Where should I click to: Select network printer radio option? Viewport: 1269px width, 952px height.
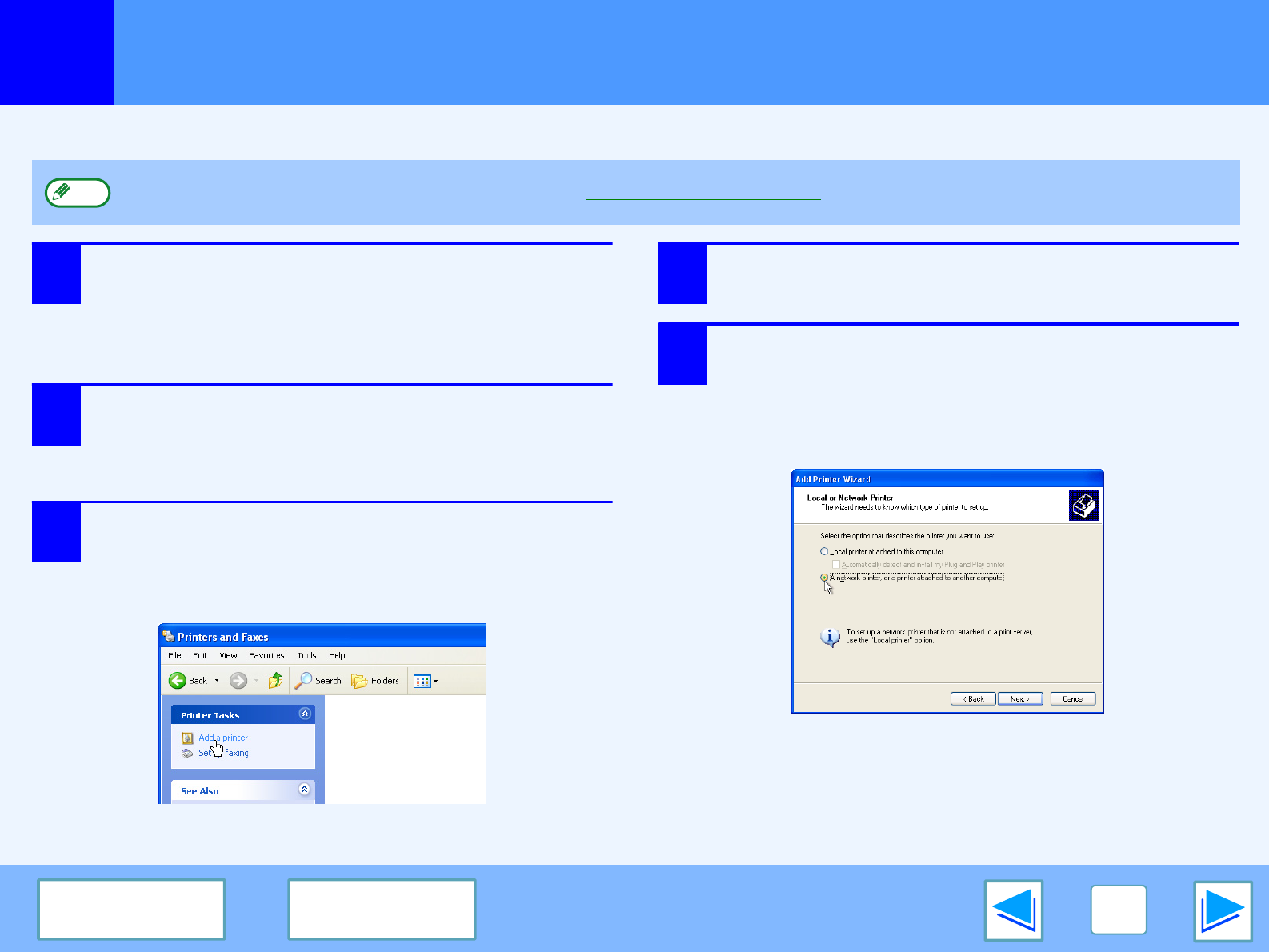[824, 577]
